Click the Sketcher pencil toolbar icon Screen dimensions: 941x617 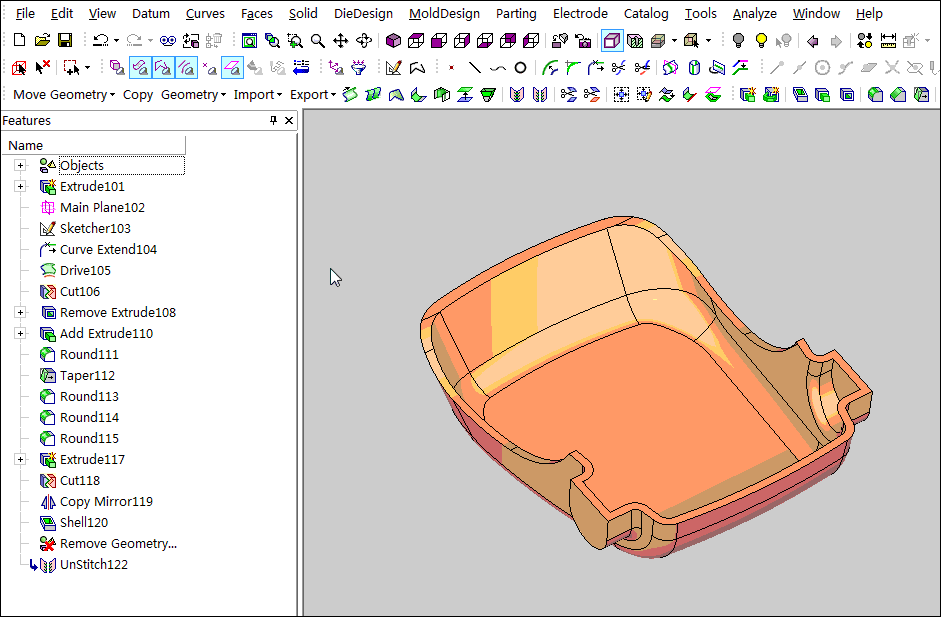point(393,68)
